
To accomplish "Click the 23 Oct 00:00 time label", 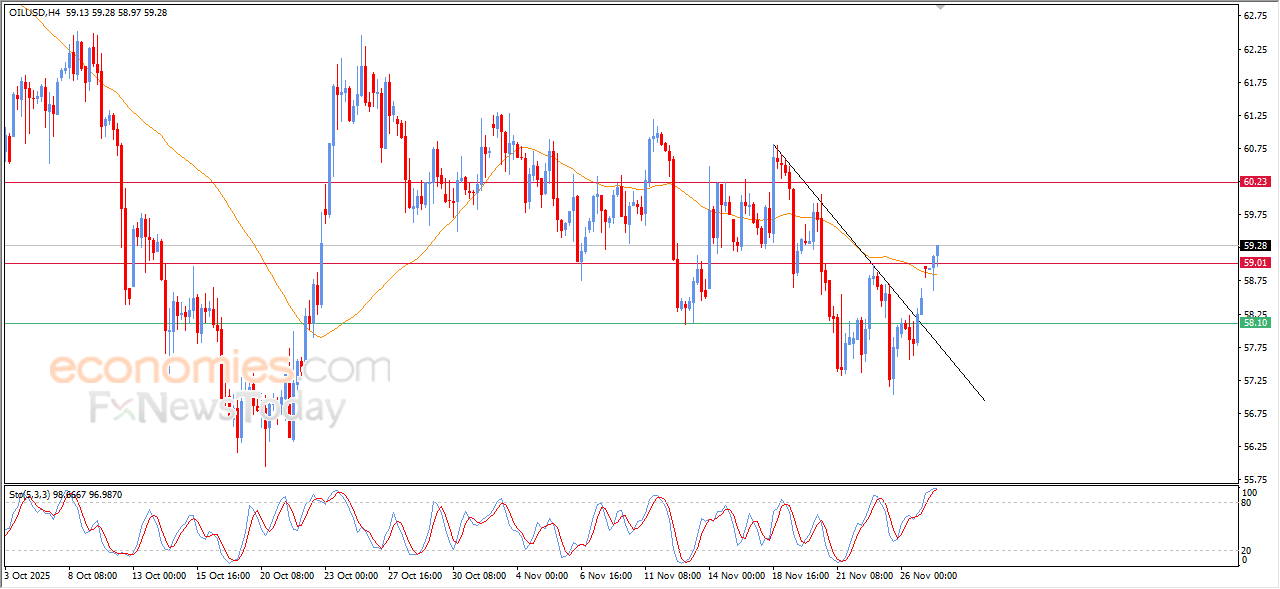I will [352, 576].
